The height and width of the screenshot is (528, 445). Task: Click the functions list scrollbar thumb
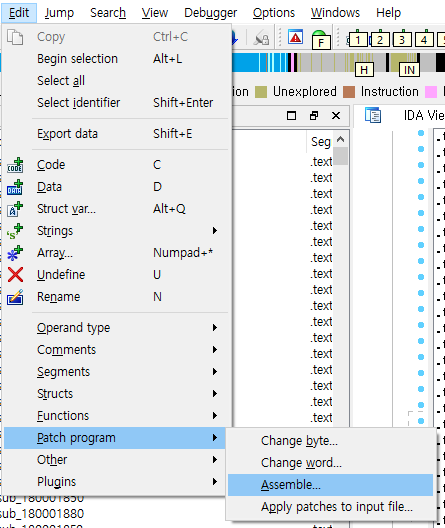point(341,156)
